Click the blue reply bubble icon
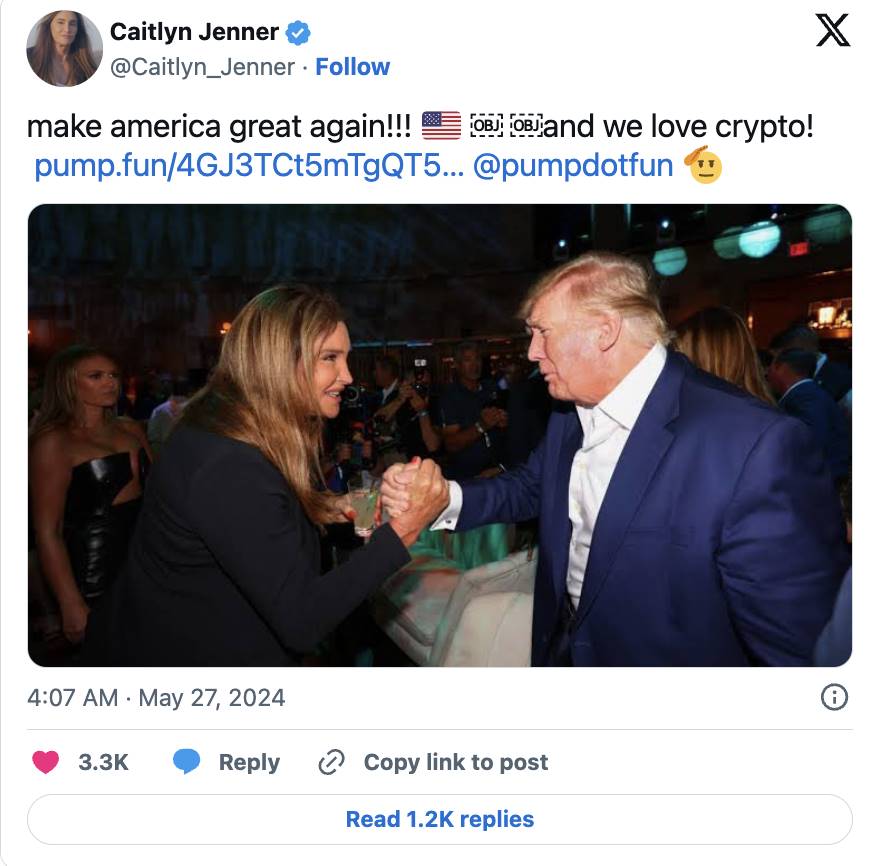872x866 pixels. [187, 762]
